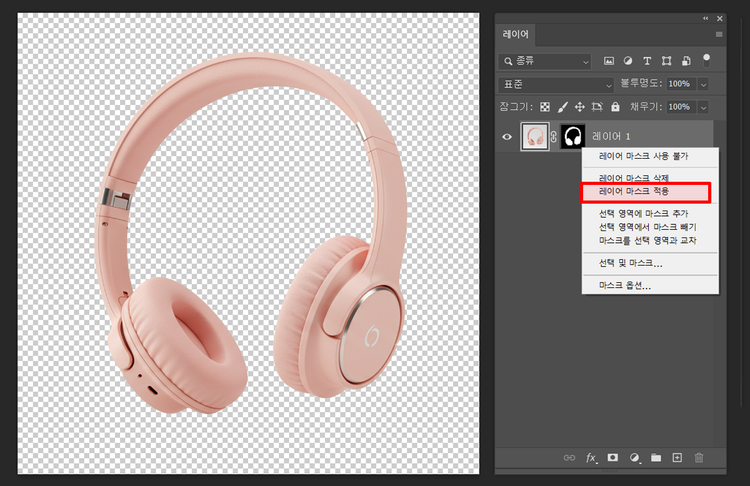Open the Layers panel options menu
This screenshot has height=486, width=750.
pyautogui.click(x=718, y=34)
